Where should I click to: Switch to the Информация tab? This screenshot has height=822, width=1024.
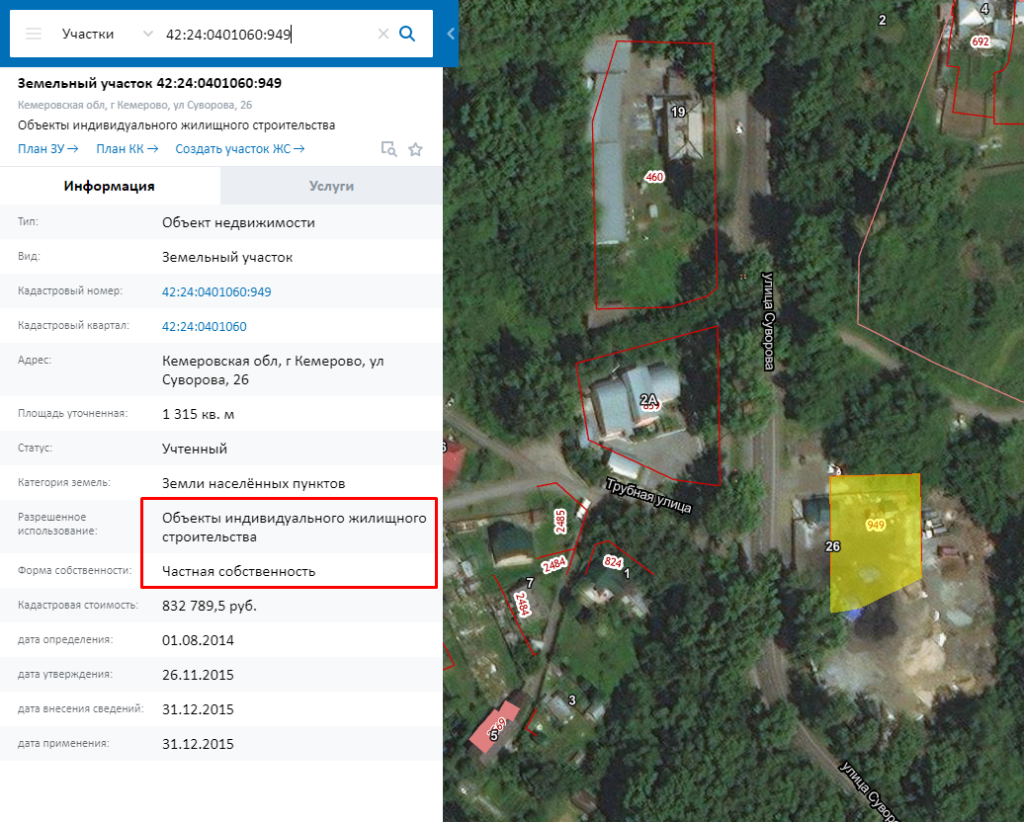click(x=109, y=186)
